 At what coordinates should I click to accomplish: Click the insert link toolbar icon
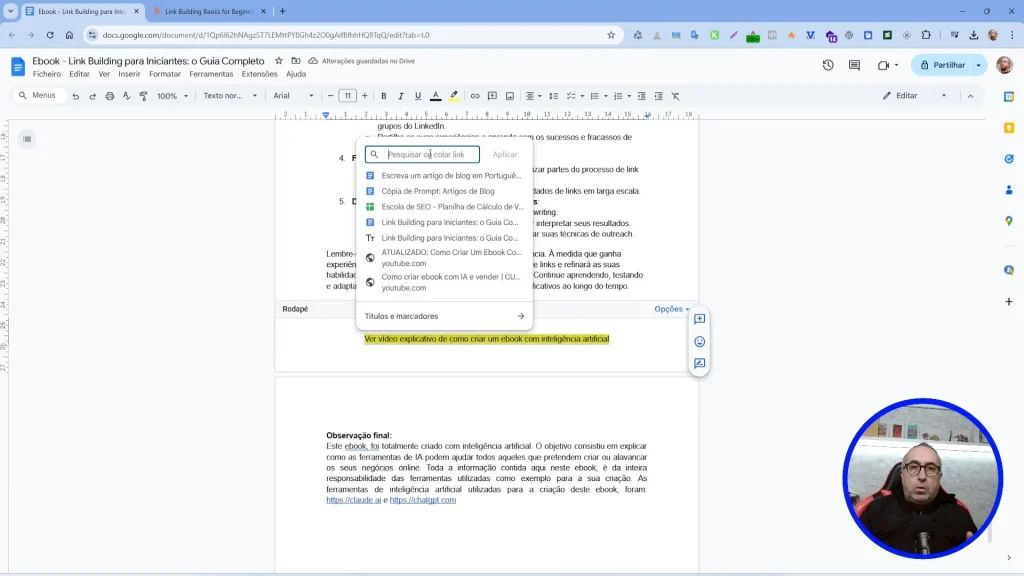475,96
